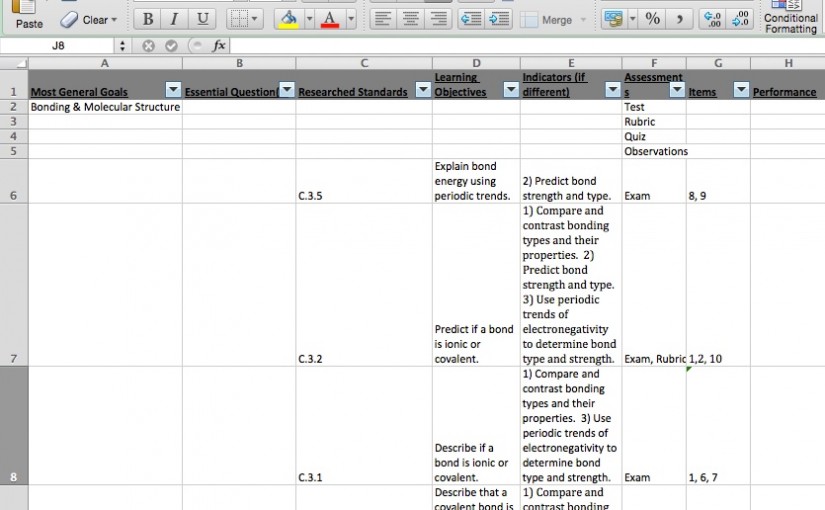Open the Most General Goals filter dropdown
825x510 pixels.
(173, 91)
